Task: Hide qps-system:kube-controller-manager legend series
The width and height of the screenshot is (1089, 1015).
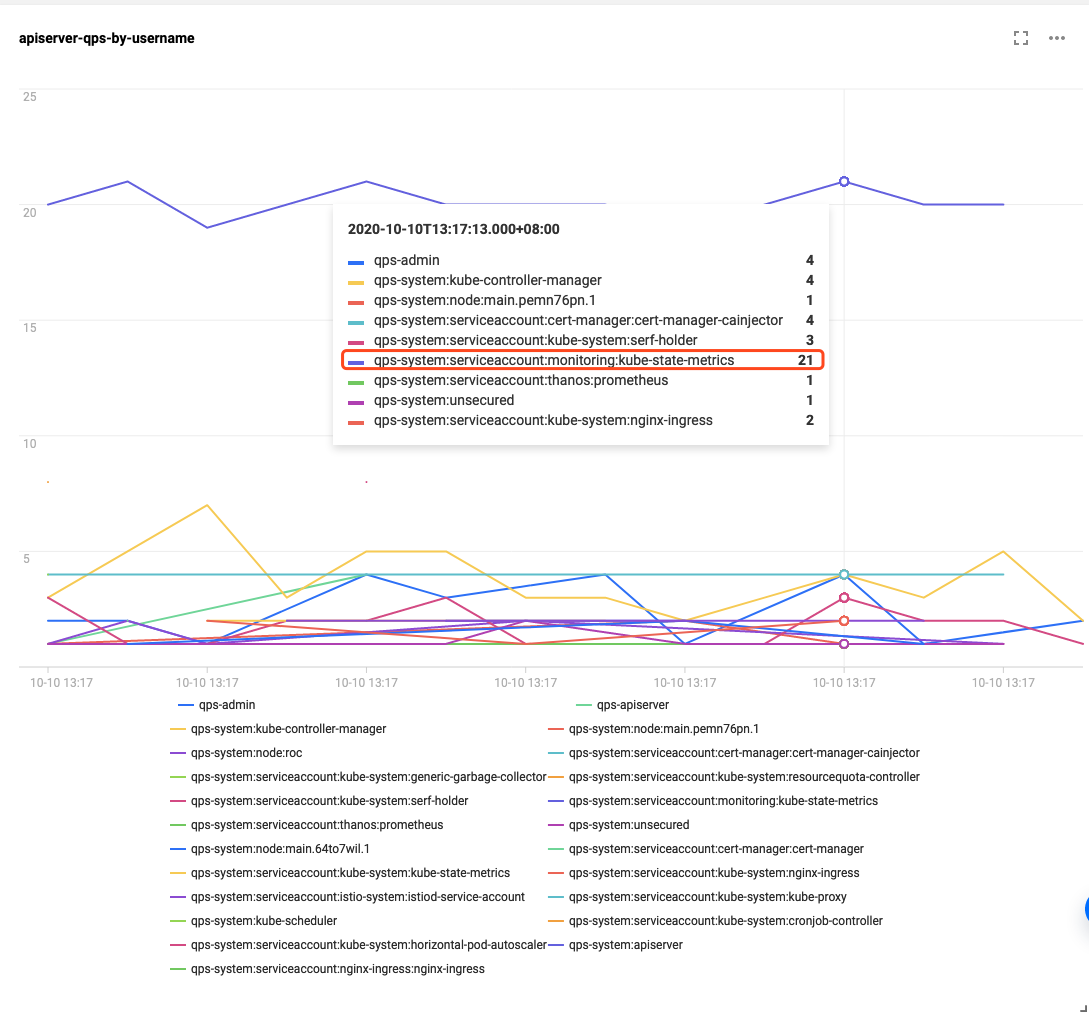Action: 288,729
